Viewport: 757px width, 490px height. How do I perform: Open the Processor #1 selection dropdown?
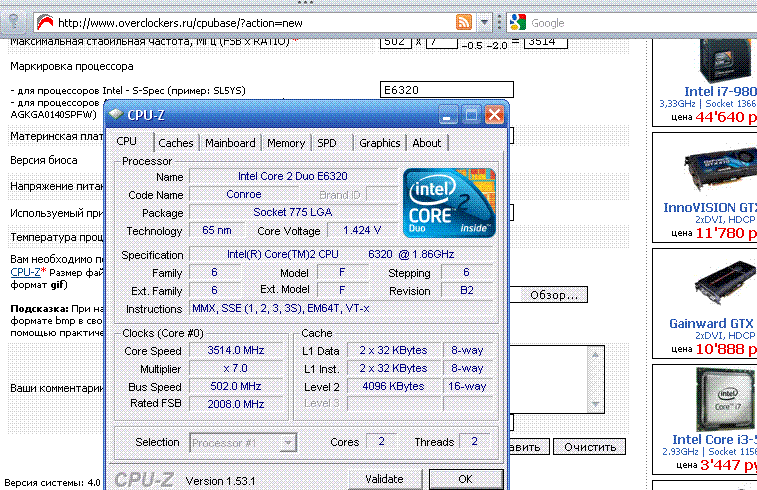point(243,442)
